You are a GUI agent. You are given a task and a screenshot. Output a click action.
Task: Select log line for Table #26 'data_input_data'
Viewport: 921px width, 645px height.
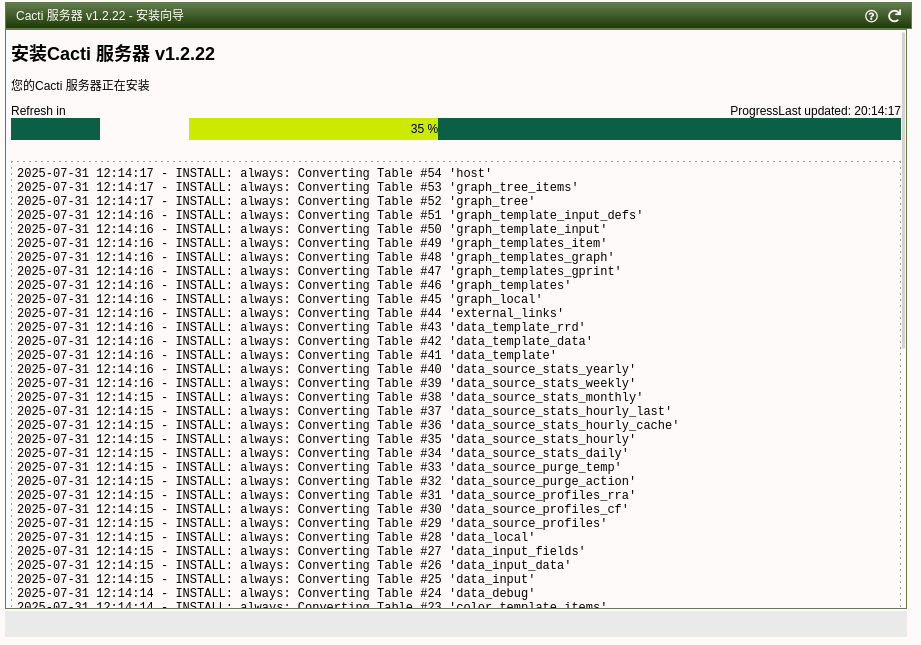coord(294,565)
